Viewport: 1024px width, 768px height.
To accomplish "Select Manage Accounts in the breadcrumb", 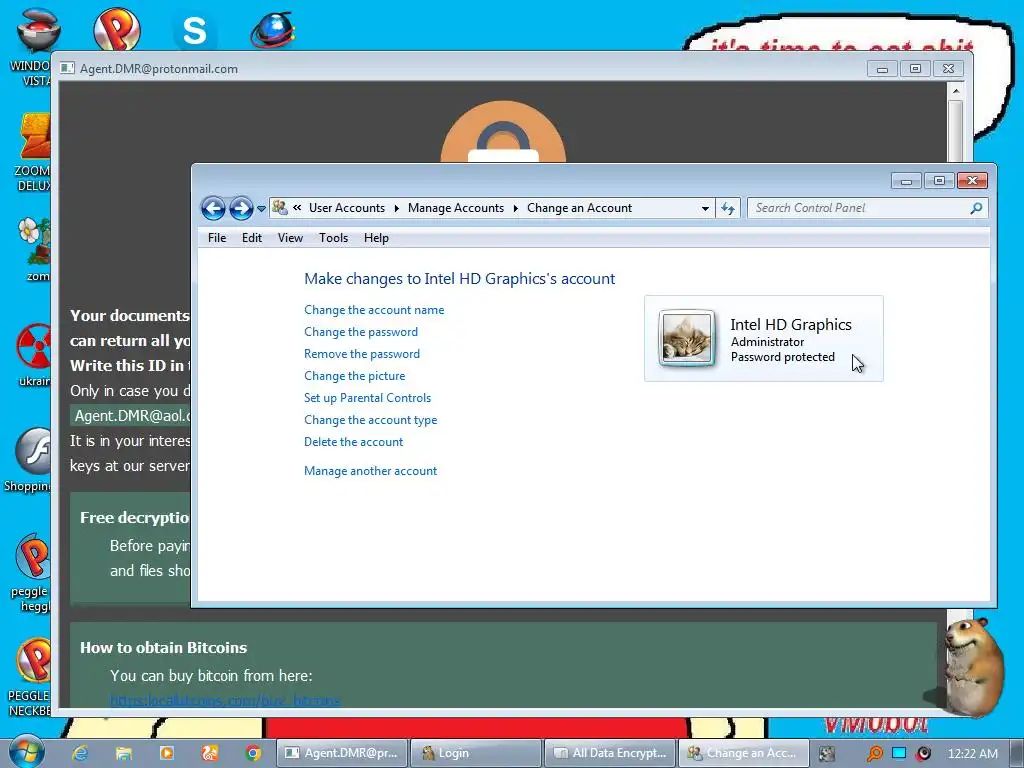I will 456,208.
